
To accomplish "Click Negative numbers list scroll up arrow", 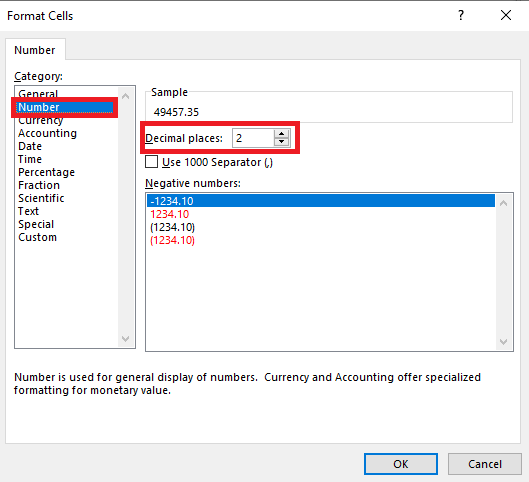I will pos(503,203).
